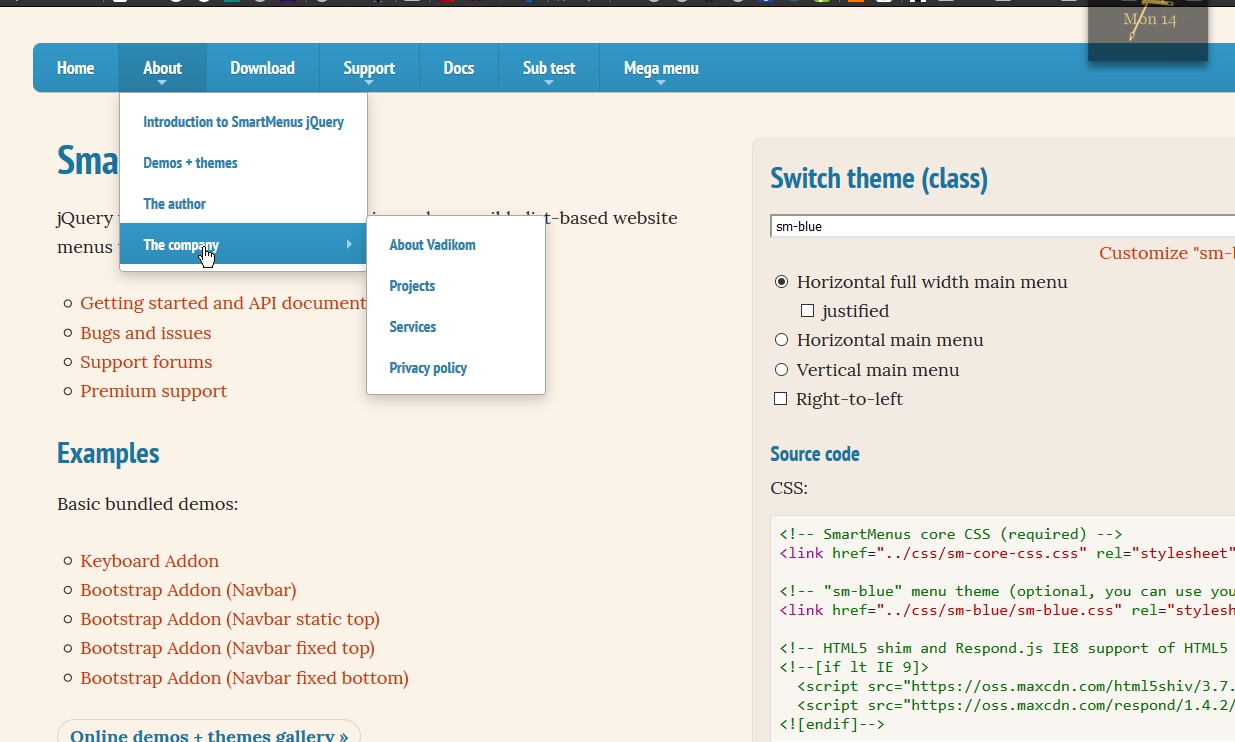Open the Mega menu dropdown
1235x742 pixels.
coord(660,68)
